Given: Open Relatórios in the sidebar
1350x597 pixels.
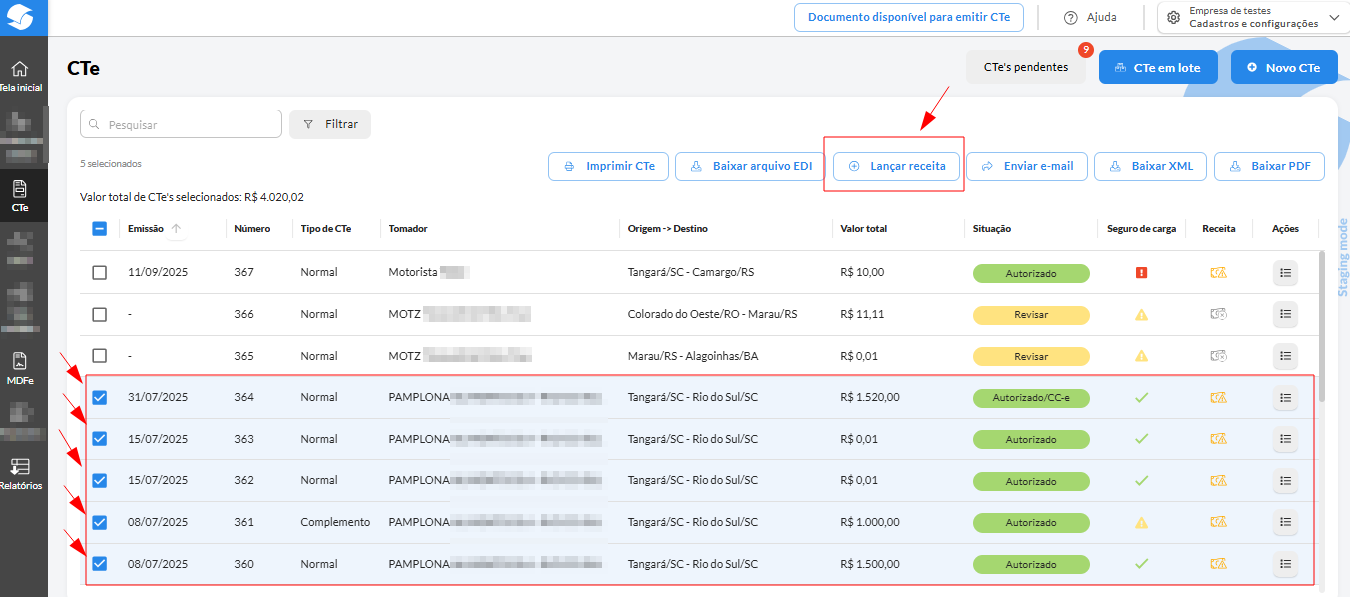Looking at the screenshot, I should pos(20,473).
